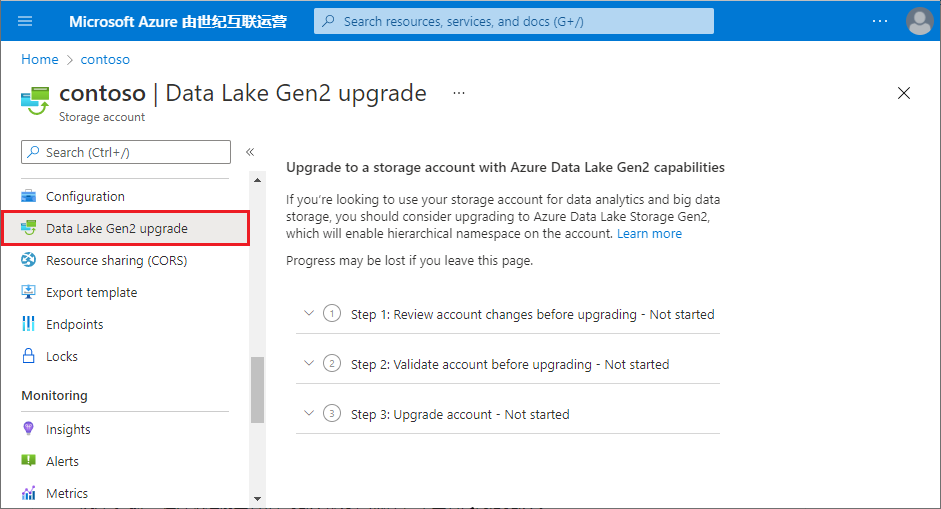
Task: Click the Export template icon
Action: point(28,293)
